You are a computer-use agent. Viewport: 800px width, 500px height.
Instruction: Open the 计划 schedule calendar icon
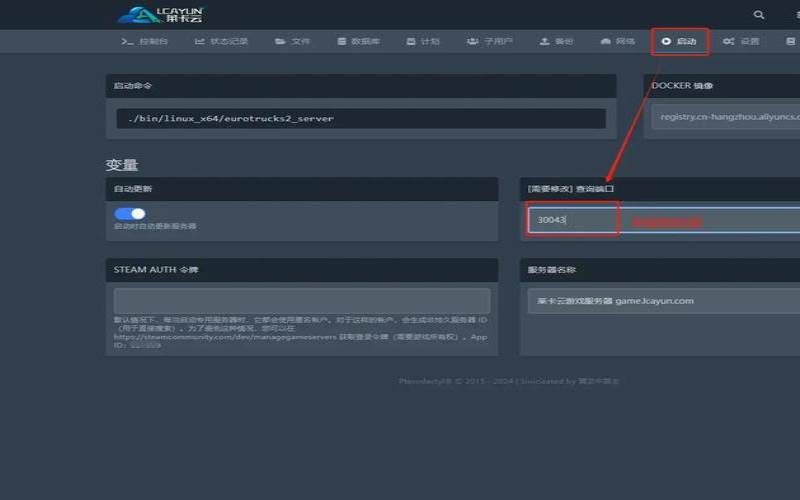(x=411, y=41)
